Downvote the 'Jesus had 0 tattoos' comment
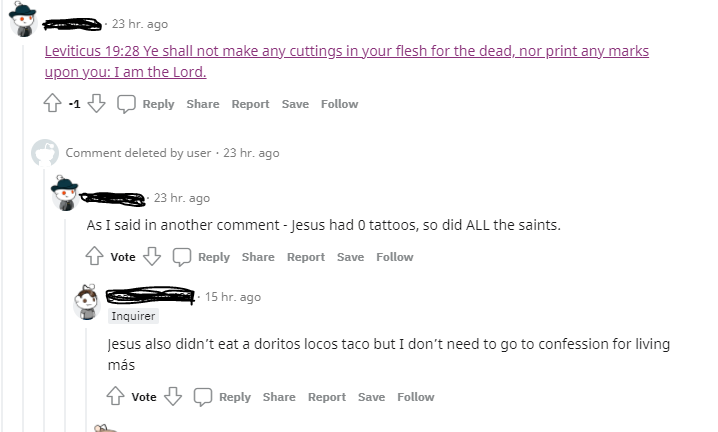Image resolution: width=718 pixels, height=432 pixels. coord(151,257)
